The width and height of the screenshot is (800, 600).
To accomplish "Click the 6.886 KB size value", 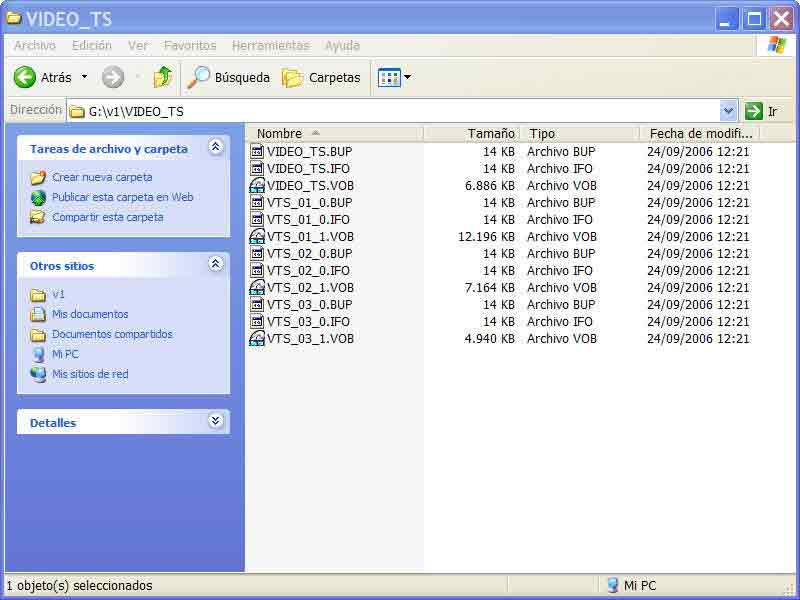I will (x=490, y=186).
